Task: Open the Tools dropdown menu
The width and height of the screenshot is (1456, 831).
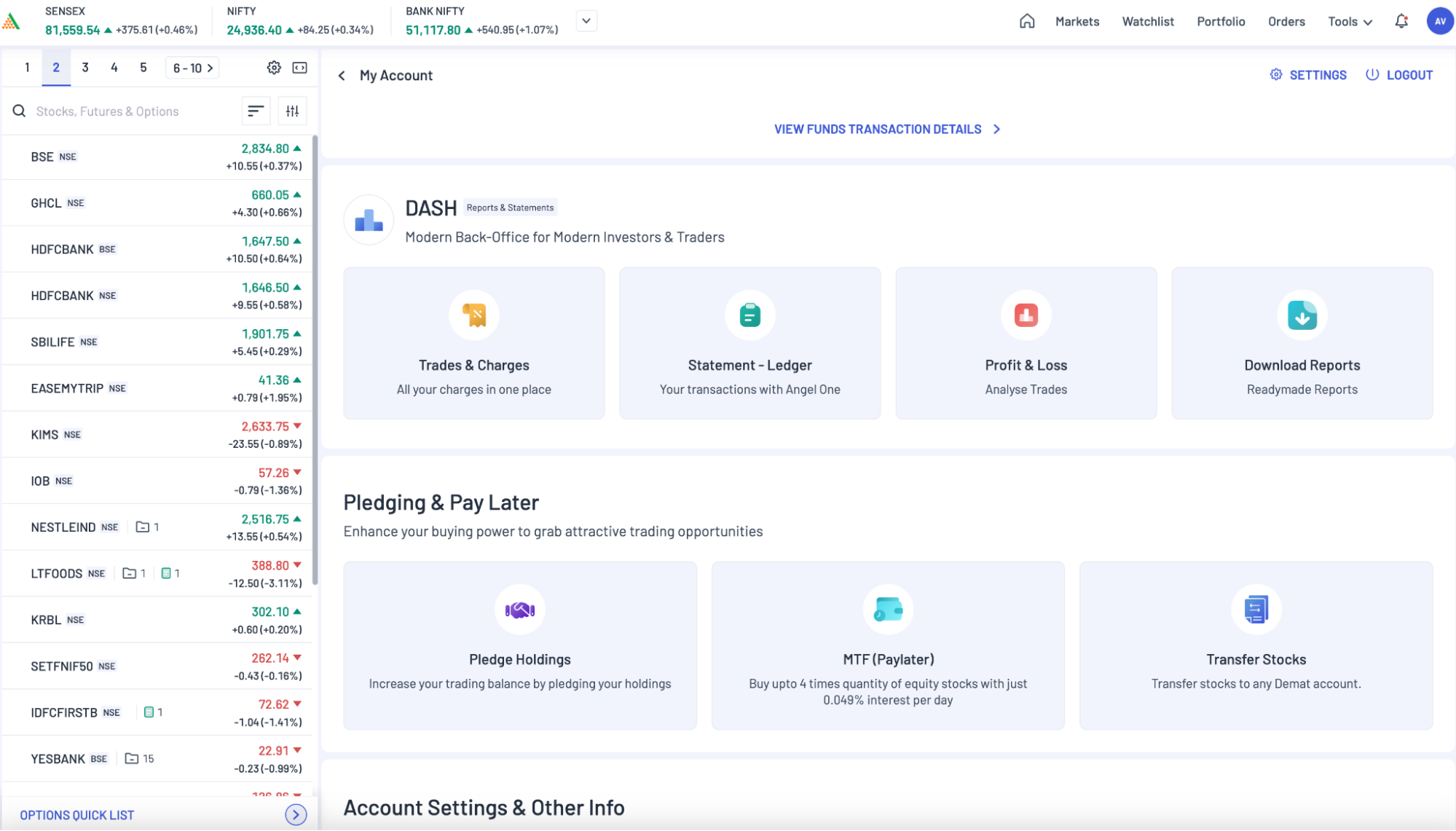Action: click(x=1350, y=22)
